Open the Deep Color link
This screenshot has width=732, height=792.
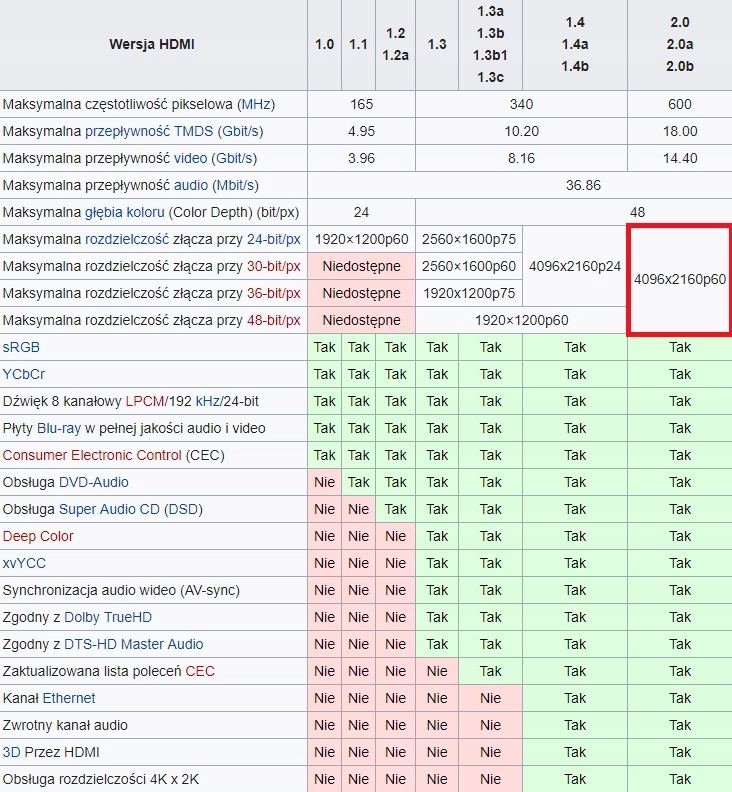tap(38, 536)
